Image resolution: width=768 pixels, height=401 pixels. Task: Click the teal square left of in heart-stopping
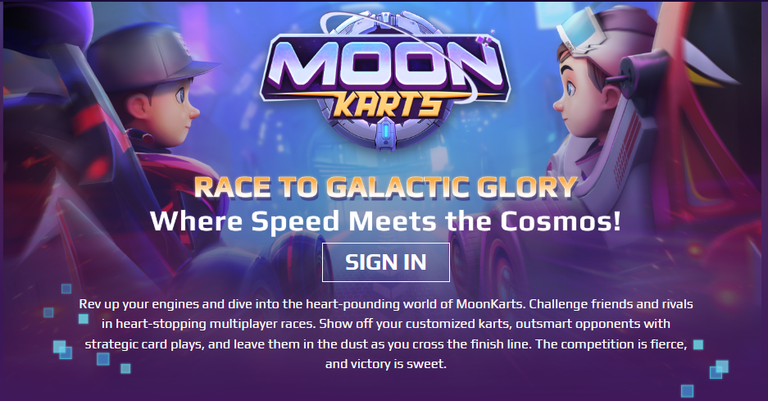(x=84, y=319)
